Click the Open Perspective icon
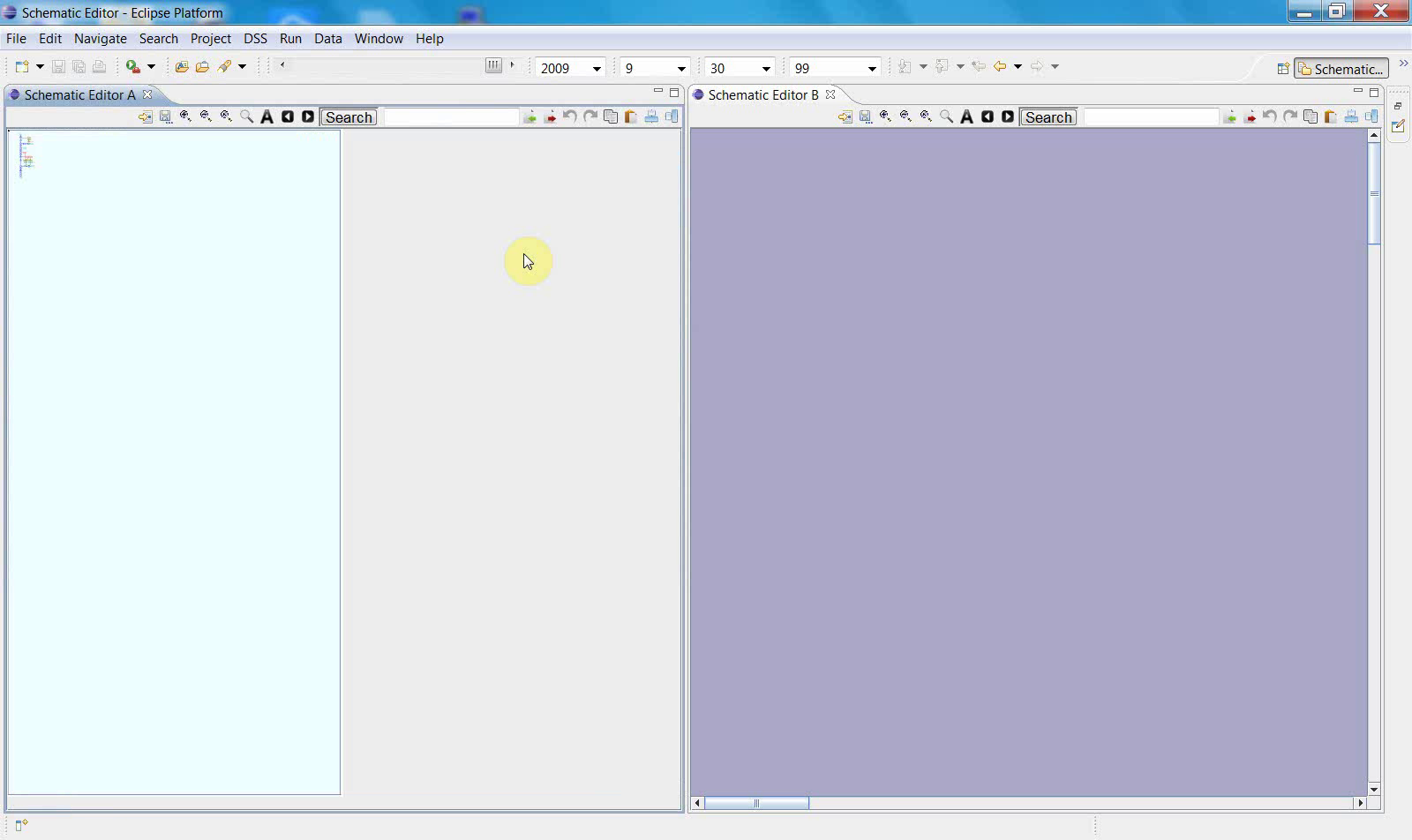The width and height of the screenshot is (1412, 840). (1283, 69)
